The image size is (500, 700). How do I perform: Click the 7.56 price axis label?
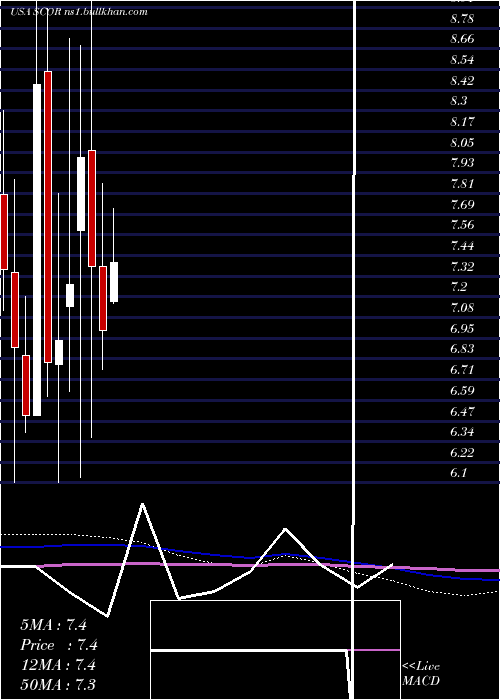pos(462,224)
